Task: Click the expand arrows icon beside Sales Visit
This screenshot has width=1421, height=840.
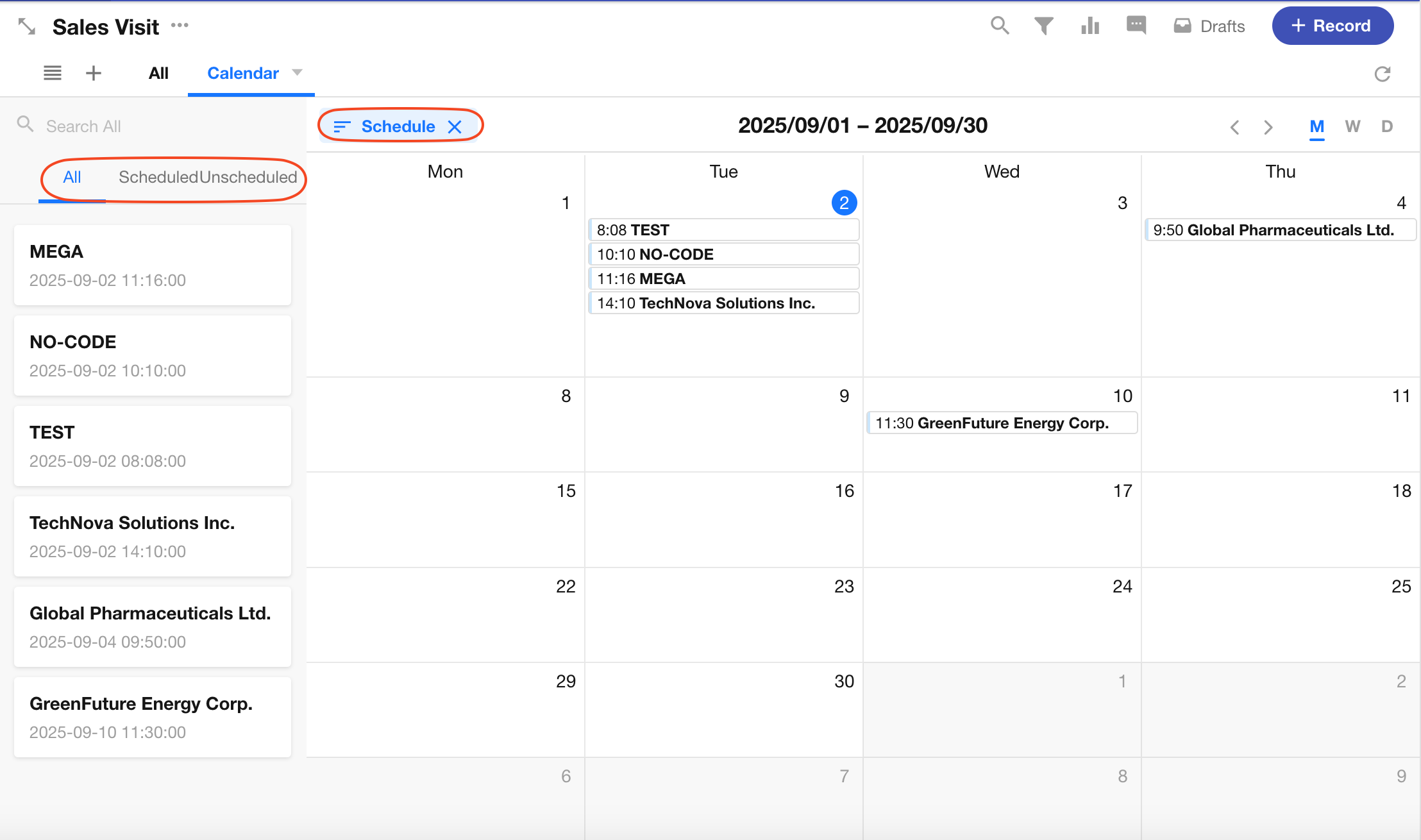Action: click(x=27, y=26)
